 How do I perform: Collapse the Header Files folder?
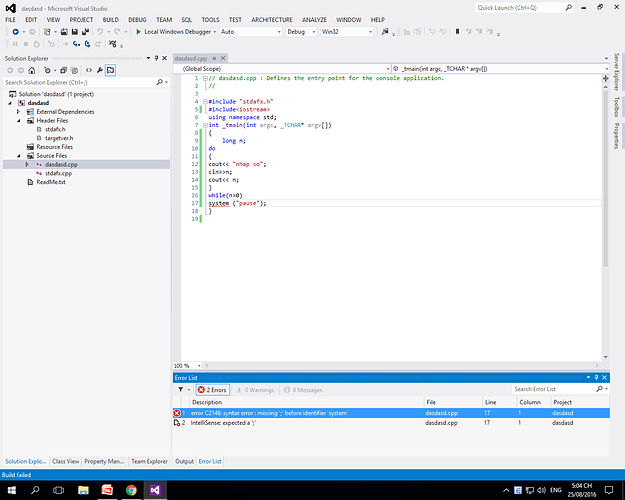(x=18, y=121)
